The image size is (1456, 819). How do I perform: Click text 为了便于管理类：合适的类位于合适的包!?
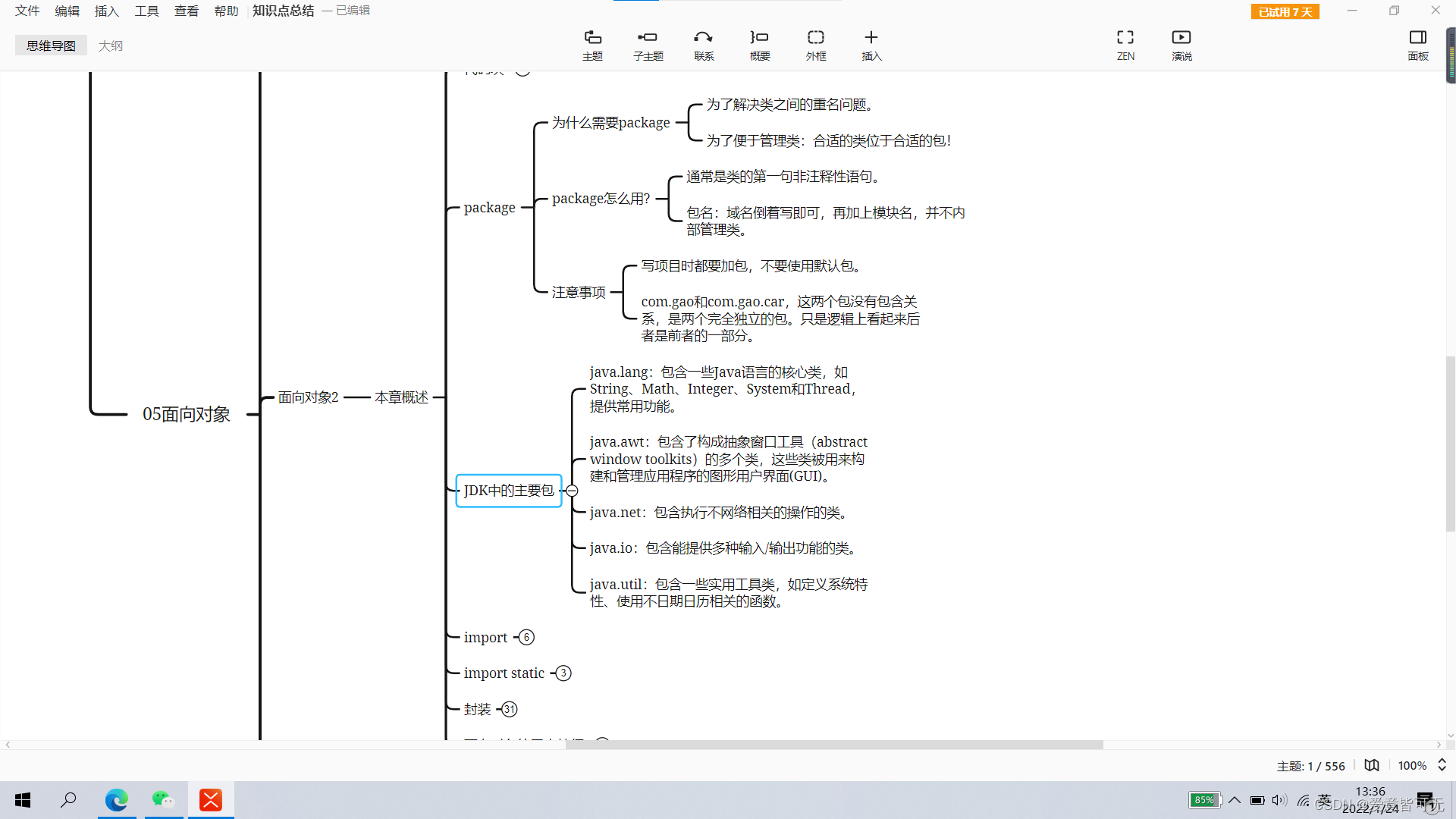829,140
